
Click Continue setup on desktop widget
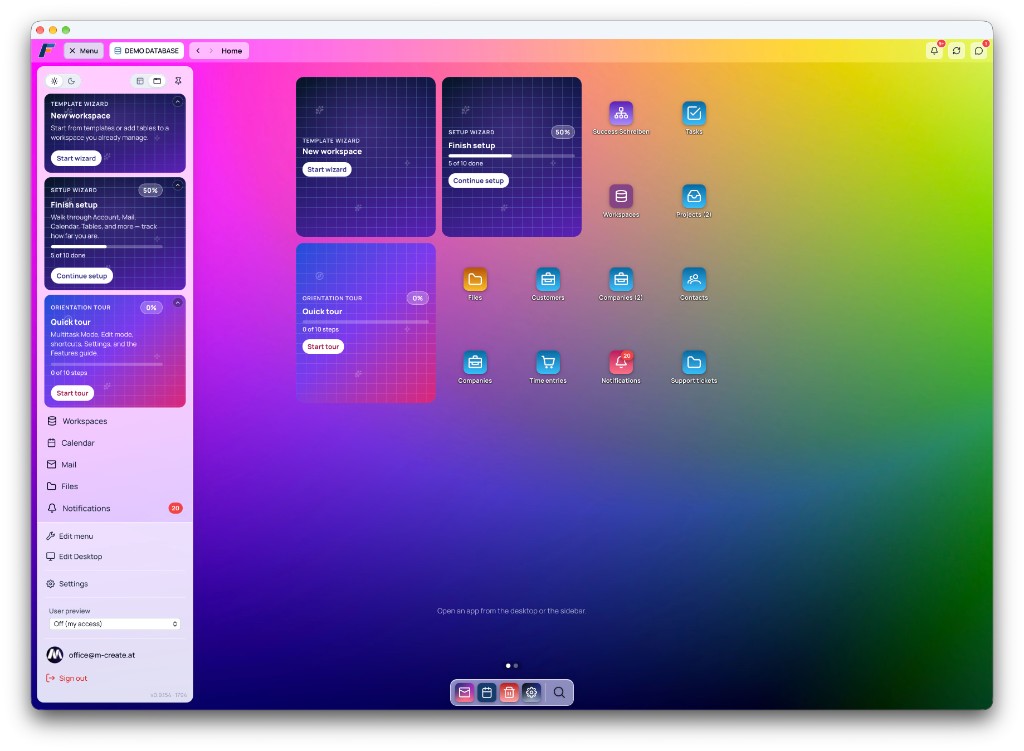tap(478, 180)
